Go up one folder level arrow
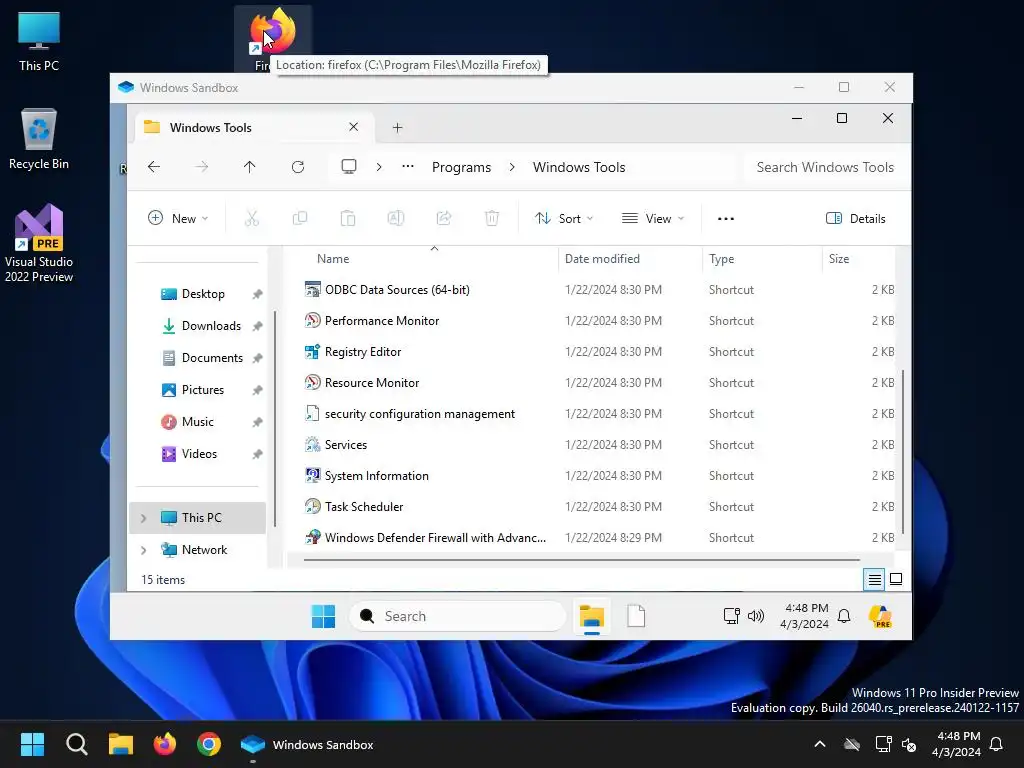Image resolution: width=1024 pixels, height=768 pixels. (249, 167)
